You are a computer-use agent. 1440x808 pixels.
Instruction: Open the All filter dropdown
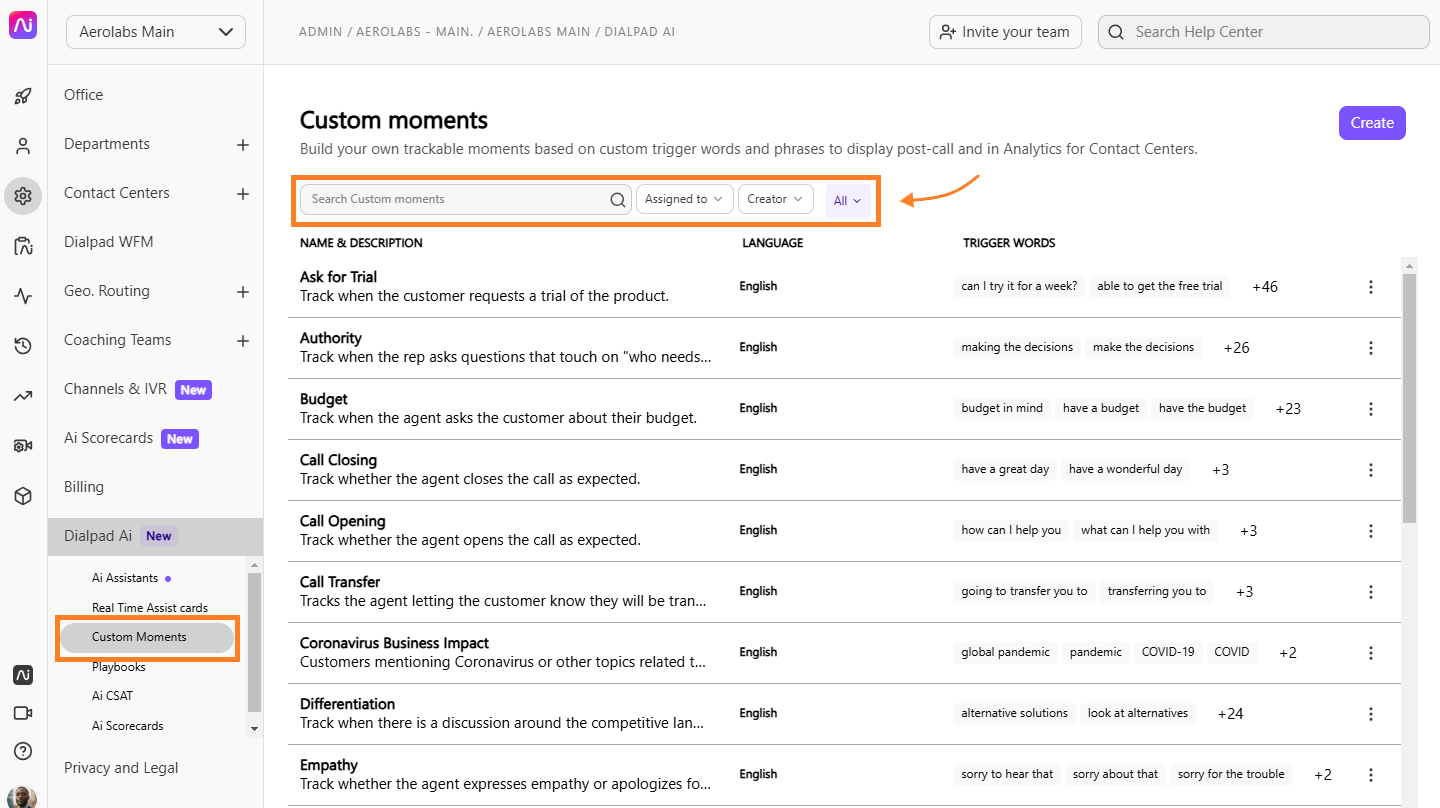tap(848, 201)
